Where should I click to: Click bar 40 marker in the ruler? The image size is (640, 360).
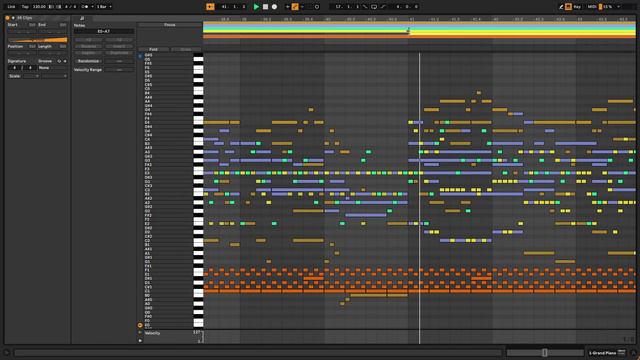pos(327,19)
